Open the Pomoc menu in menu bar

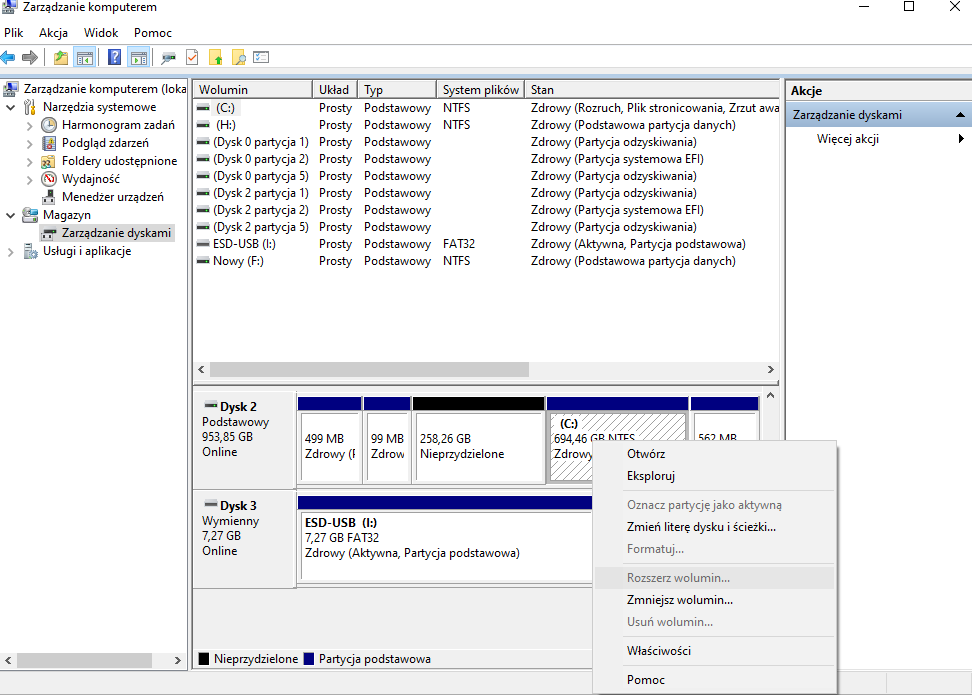tap(152, 33)
